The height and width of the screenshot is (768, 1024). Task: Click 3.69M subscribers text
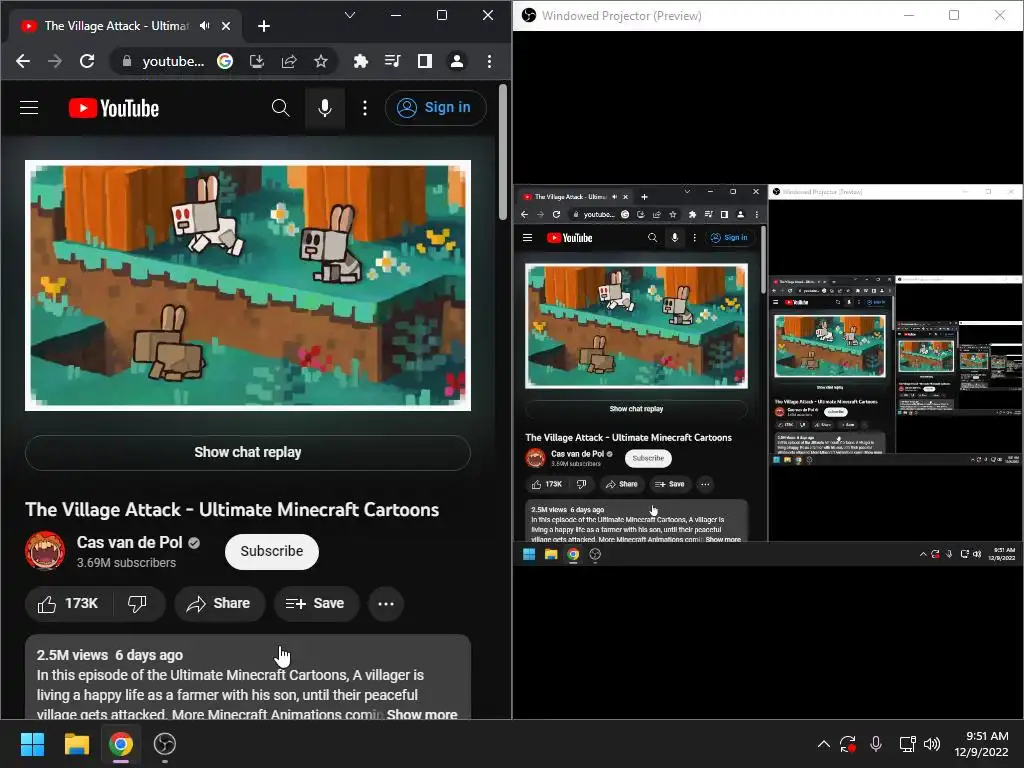point(126,562)
